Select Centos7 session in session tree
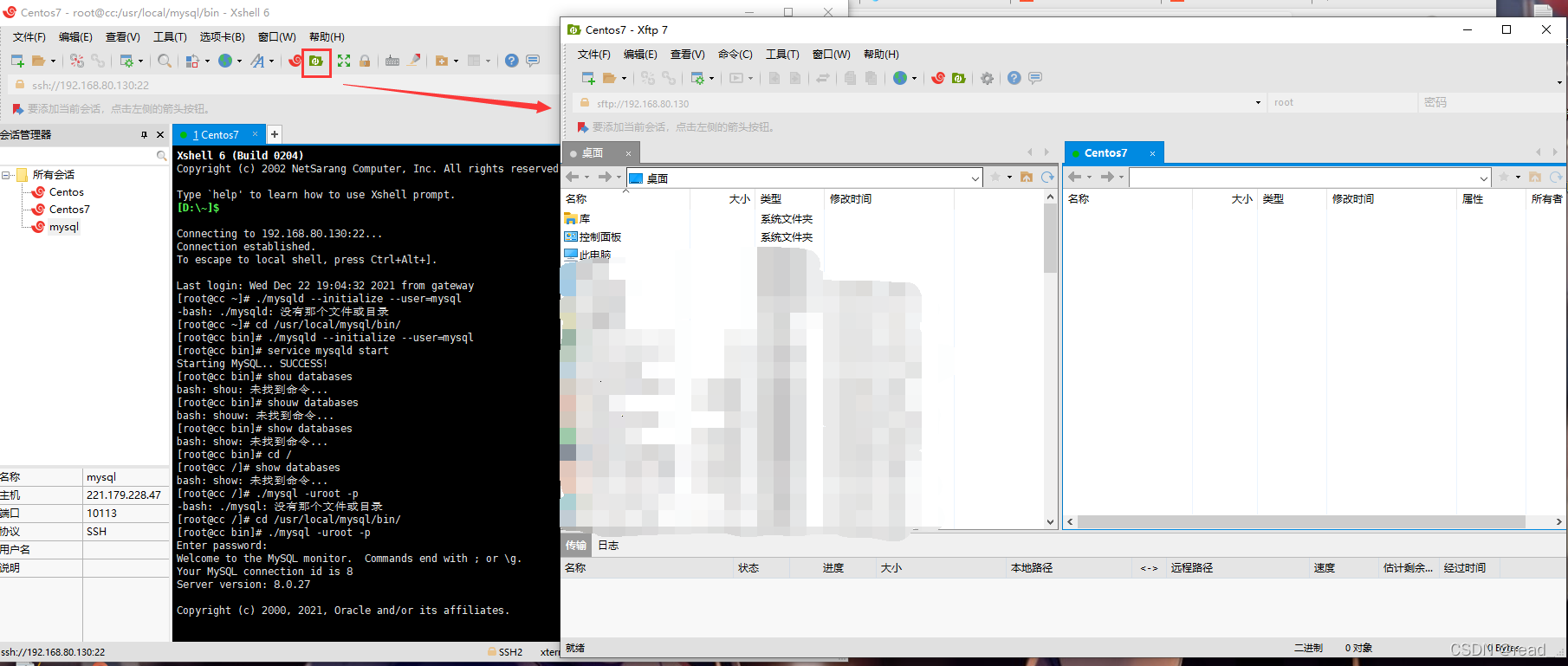 coord(69,210)
